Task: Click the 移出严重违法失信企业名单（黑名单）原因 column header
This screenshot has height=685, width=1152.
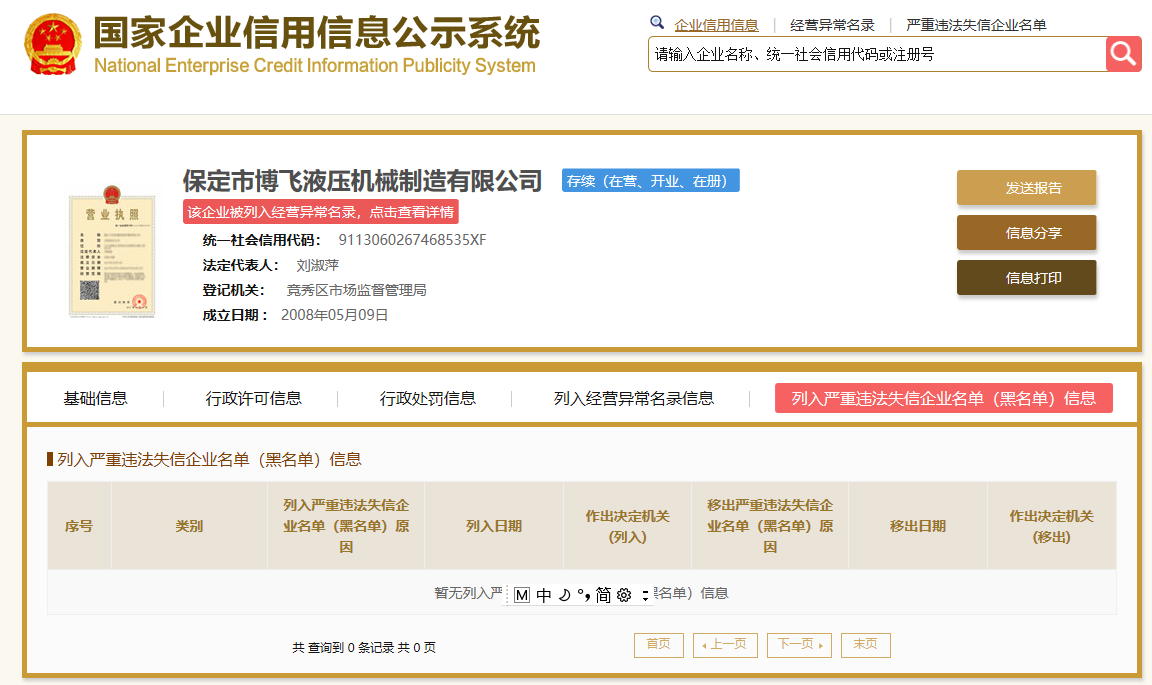Action: coord(770,526)
